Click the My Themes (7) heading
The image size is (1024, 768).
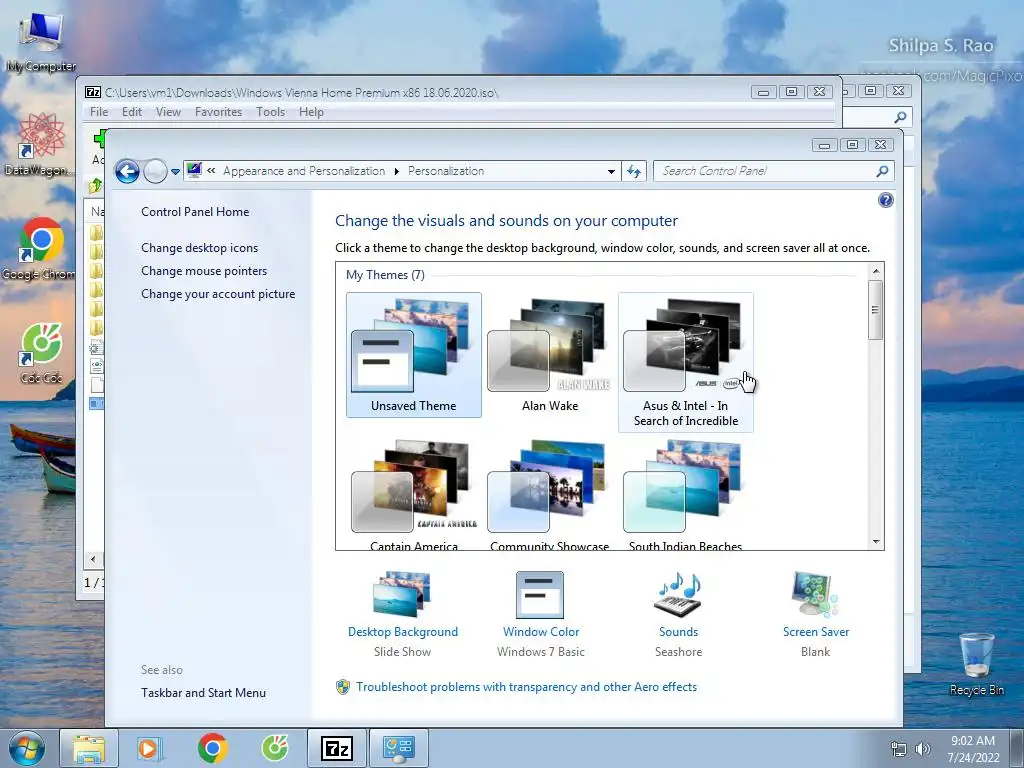pyautogui.click(x=385, y=275)
